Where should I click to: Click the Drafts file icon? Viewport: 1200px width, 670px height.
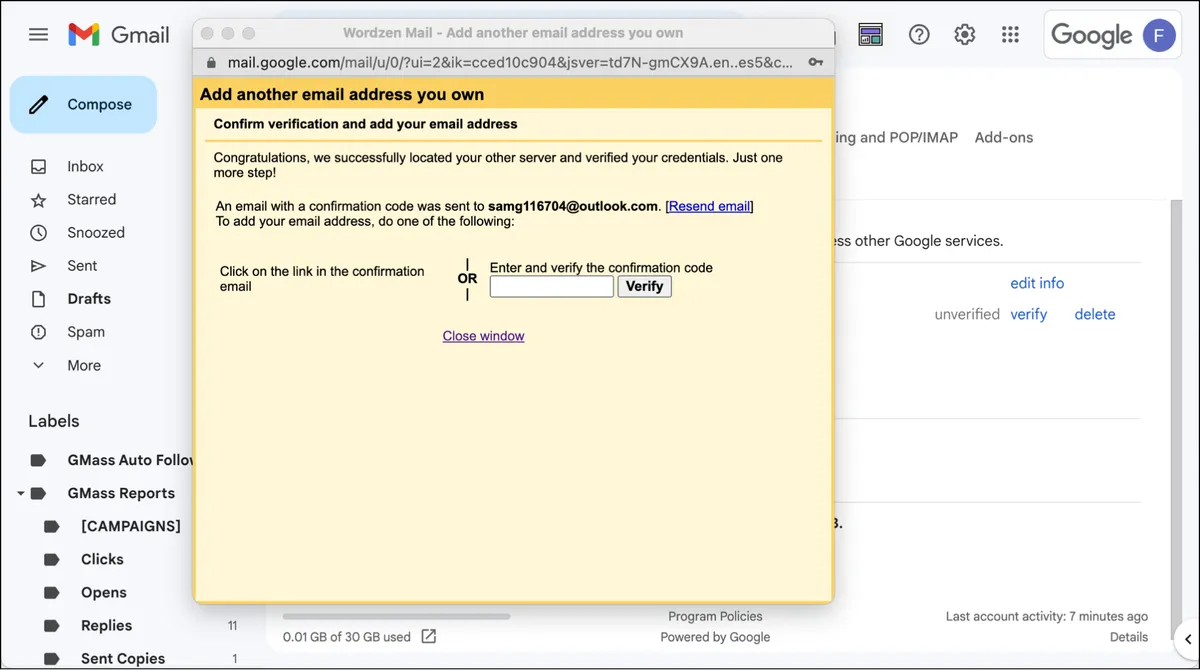pyautogui.click(x=38, y=299)
